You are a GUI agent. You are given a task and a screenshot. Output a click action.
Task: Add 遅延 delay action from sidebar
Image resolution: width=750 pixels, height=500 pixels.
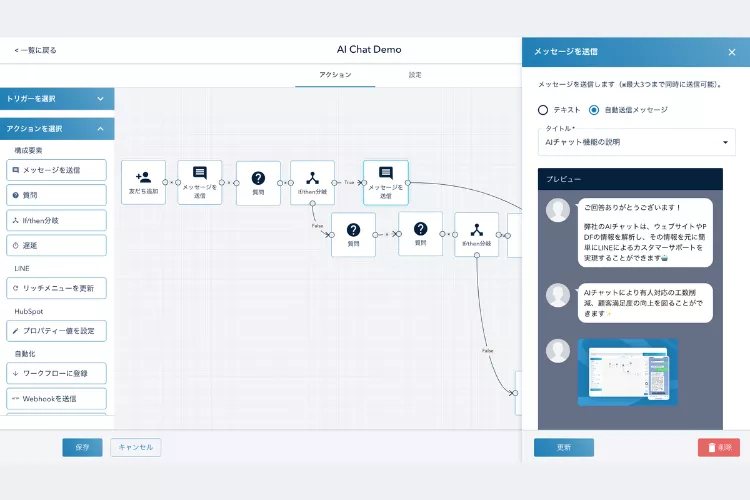[56, 245]
